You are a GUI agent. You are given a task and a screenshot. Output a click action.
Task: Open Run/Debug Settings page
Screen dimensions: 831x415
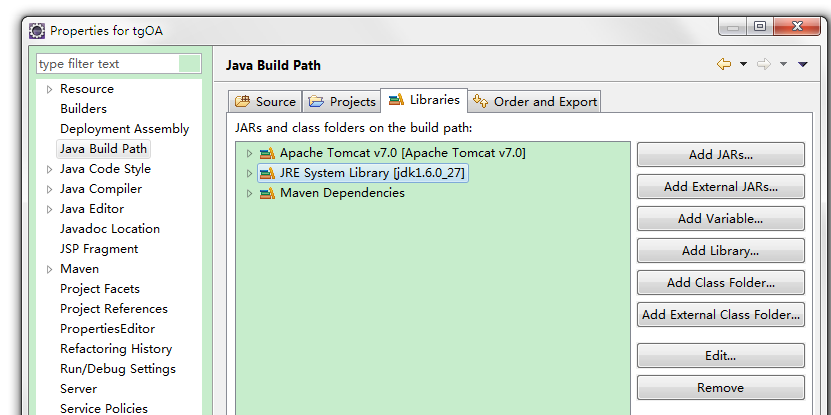(x=118, y=369)
